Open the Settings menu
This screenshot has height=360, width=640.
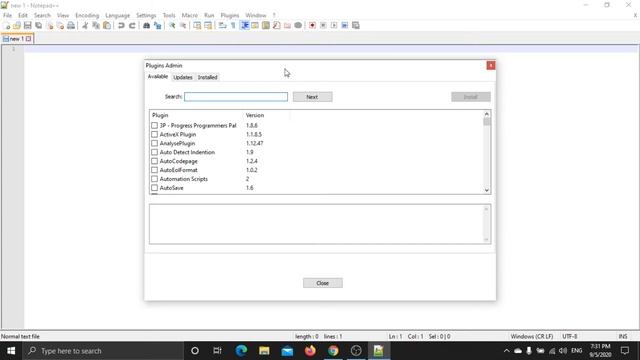[146, 15]
